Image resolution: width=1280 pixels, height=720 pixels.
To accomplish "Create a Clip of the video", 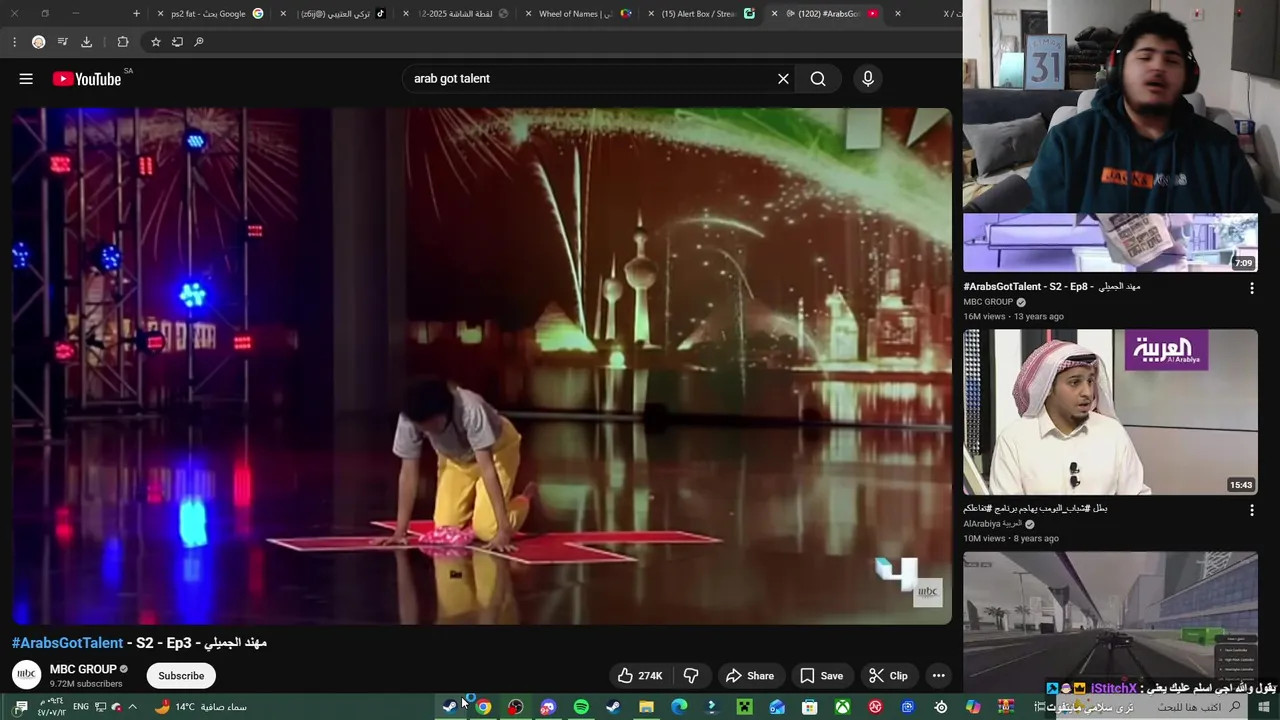I will click(888, 676).
